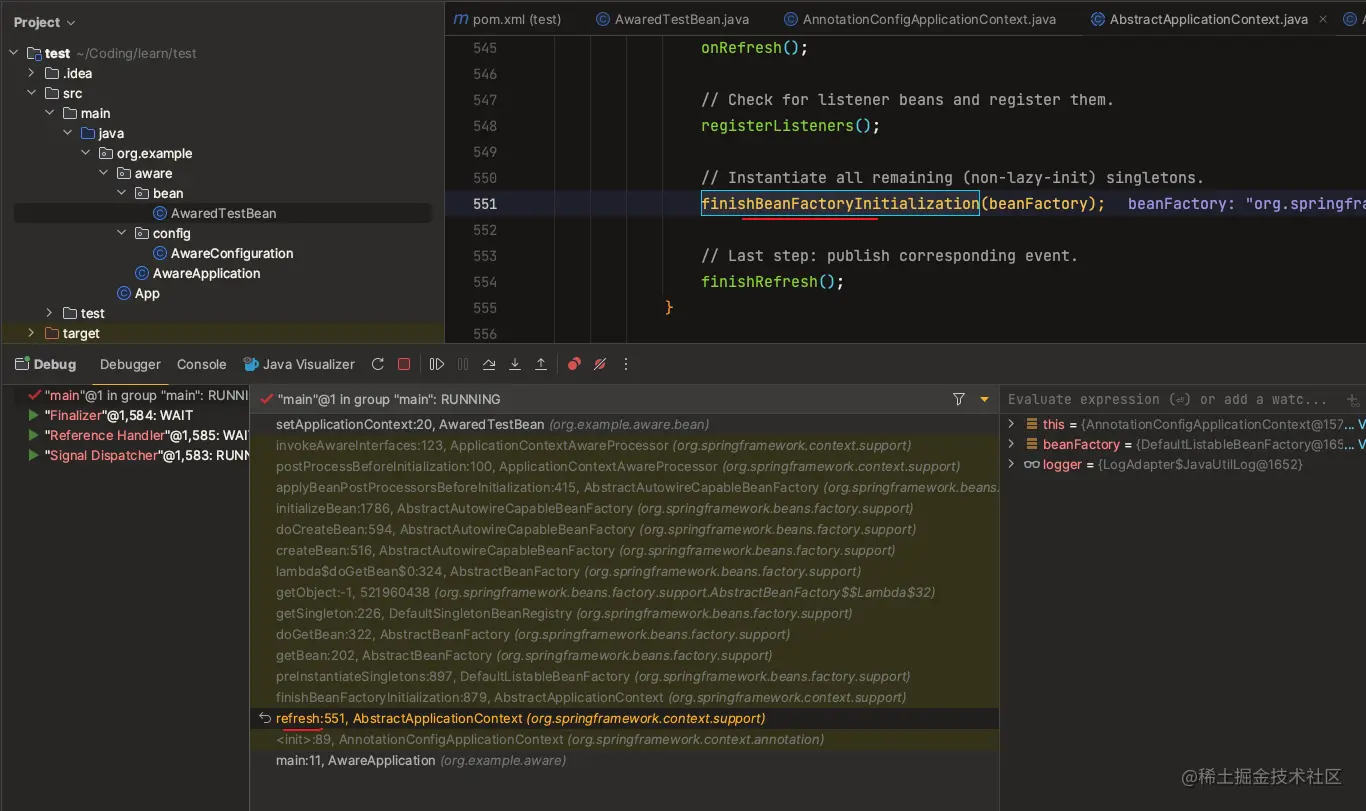Collapse the aware package

pyautogui.click(x=105, y=173)
